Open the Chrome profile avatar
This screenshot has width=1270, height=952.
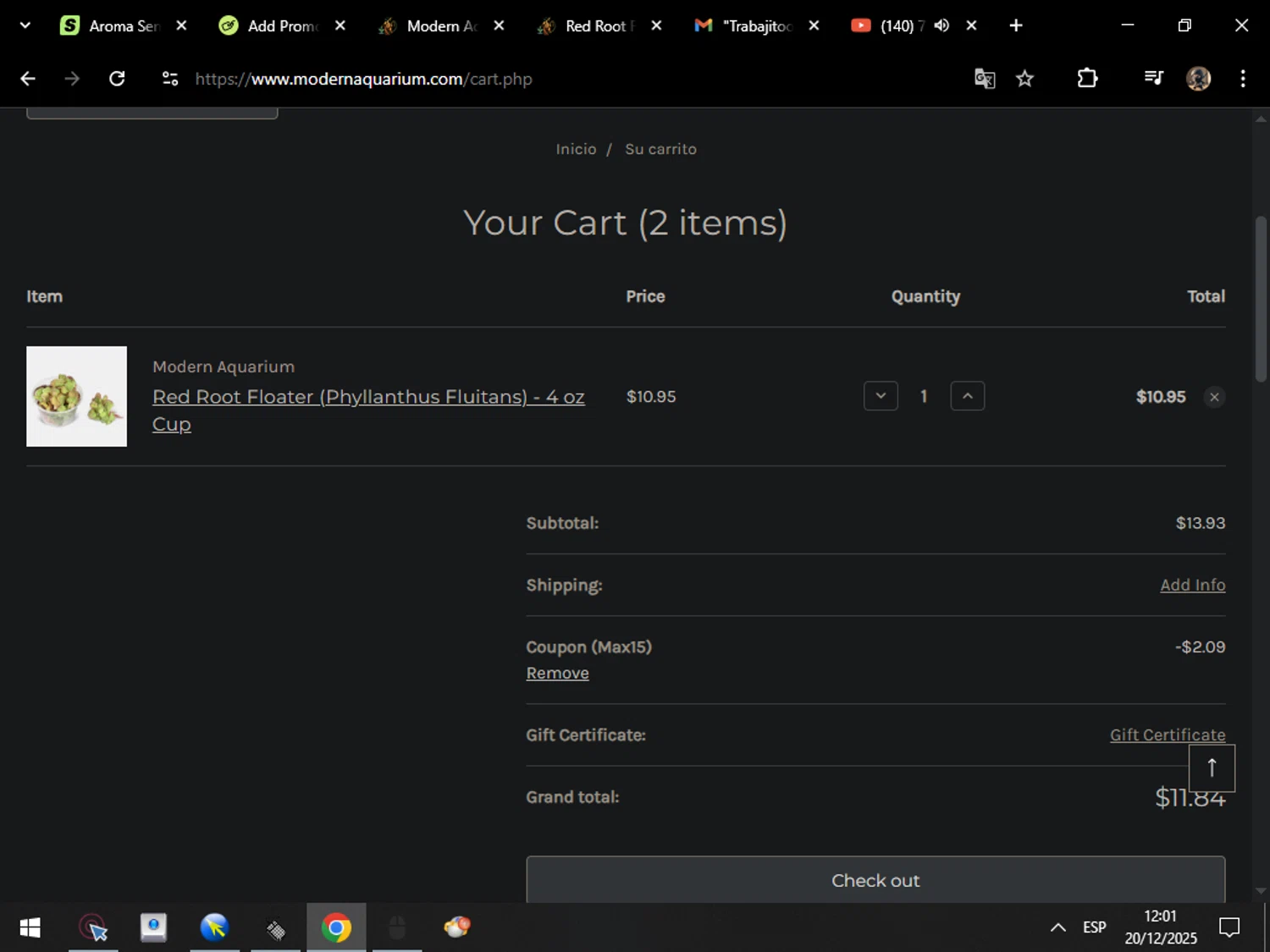[x=1198, y=79]
